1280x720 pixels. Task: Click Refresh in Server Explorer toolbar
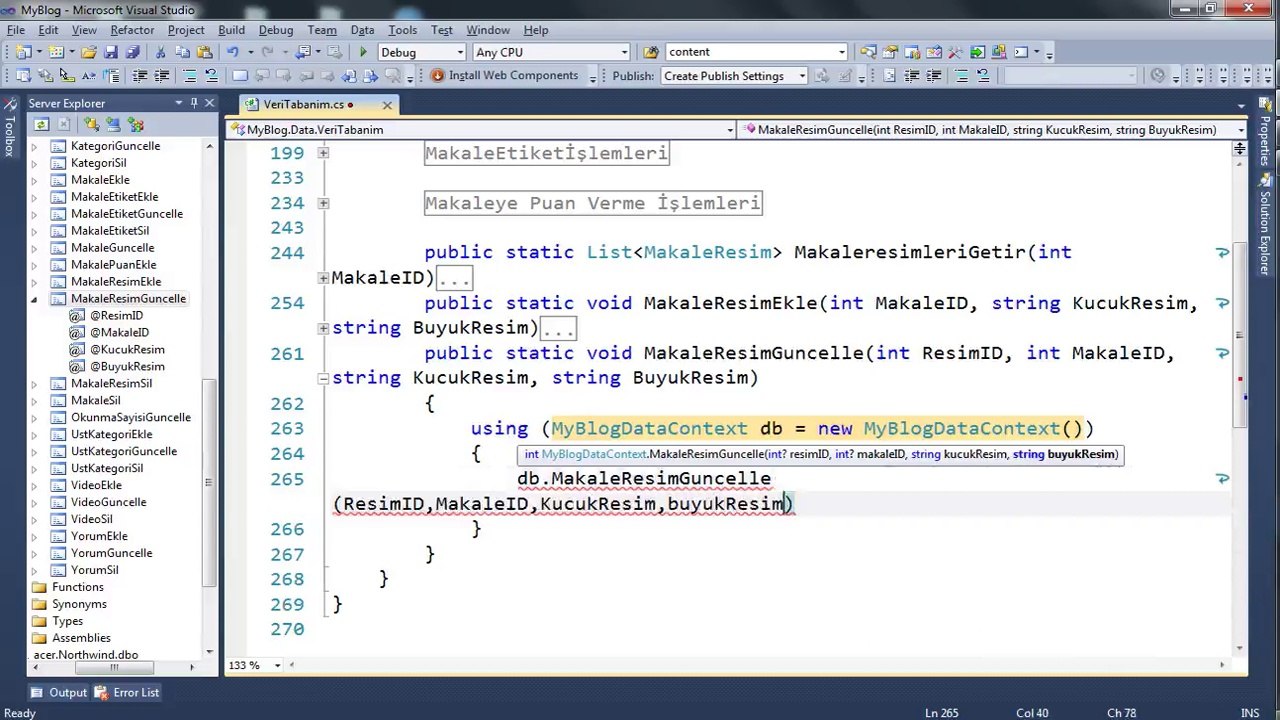coord(41,124)
